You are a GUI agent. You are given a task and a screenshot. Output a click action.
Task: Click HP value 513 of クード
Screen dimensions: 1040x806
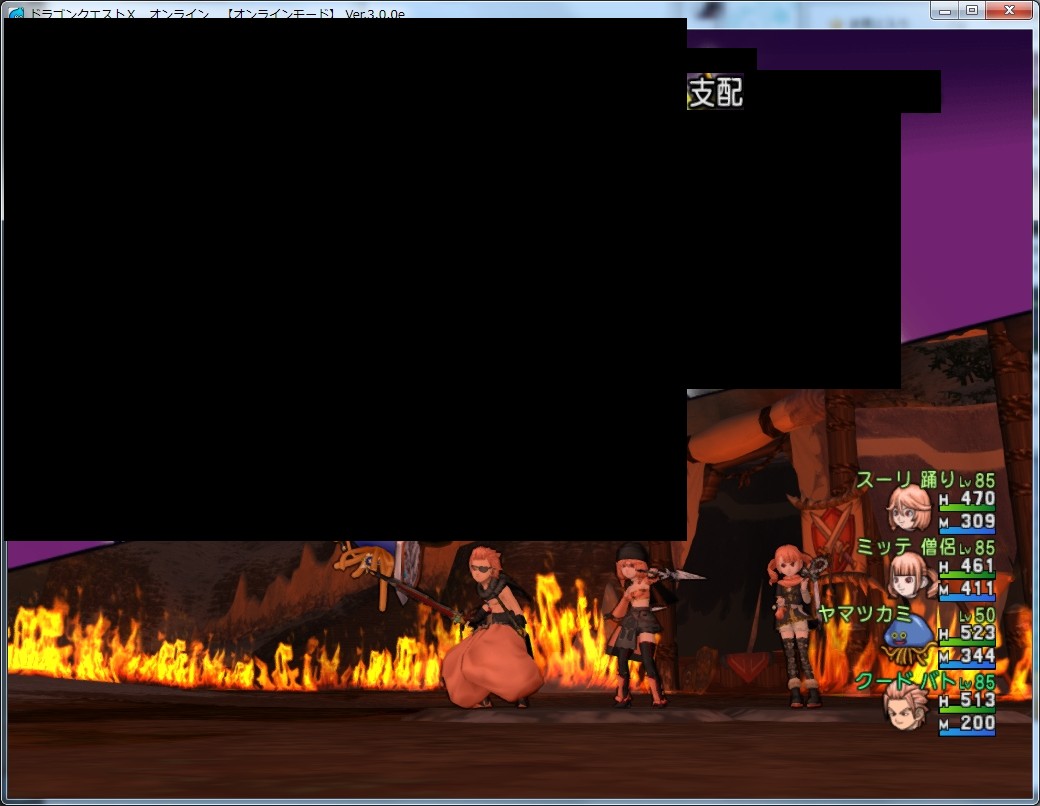[x=978, y=700]
